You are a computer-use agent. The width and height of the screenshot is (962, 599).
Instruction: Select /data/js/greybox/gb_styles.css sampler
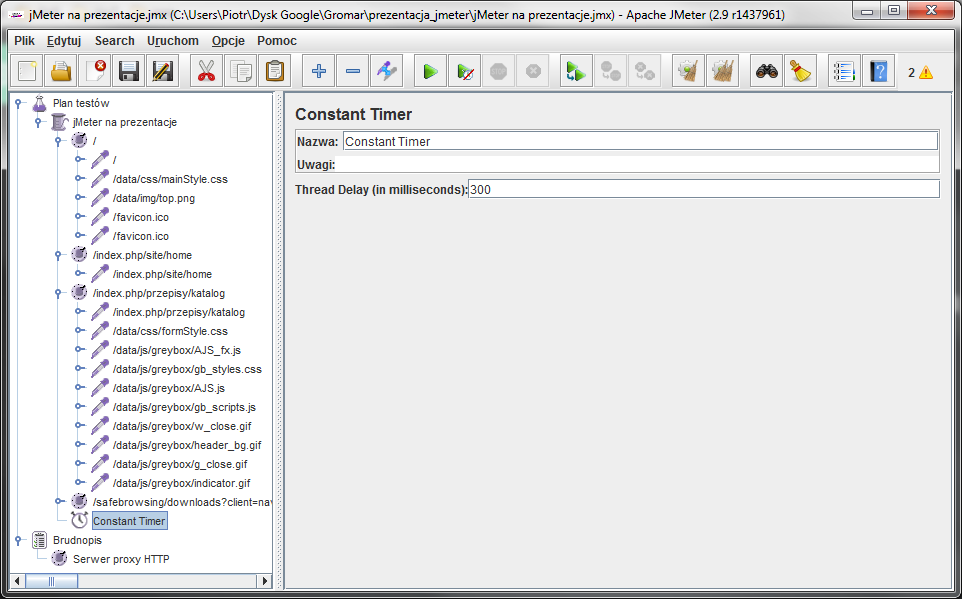tap(187, 369)
